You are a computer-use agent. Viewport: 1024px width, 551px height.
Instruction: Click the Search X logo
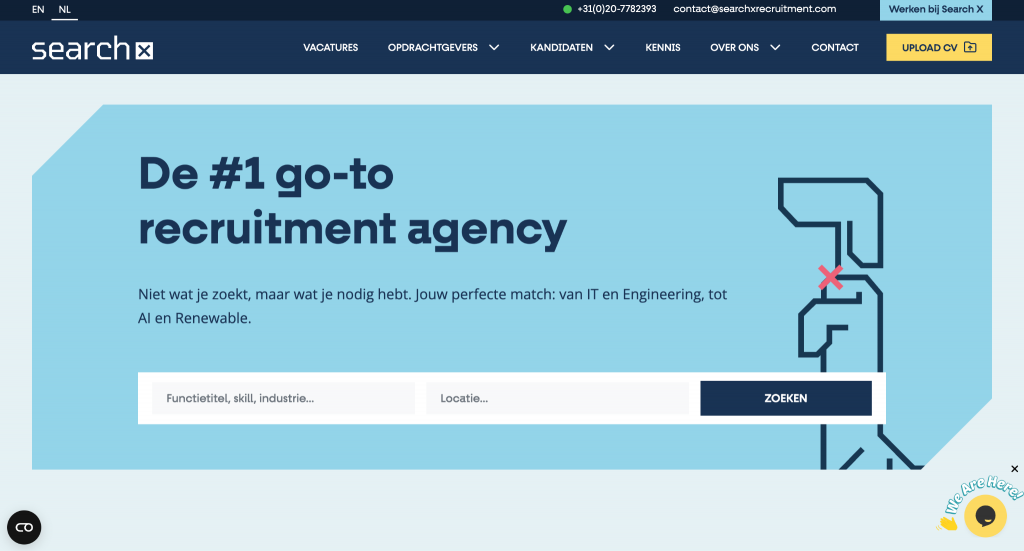click(x=92, y=48)
